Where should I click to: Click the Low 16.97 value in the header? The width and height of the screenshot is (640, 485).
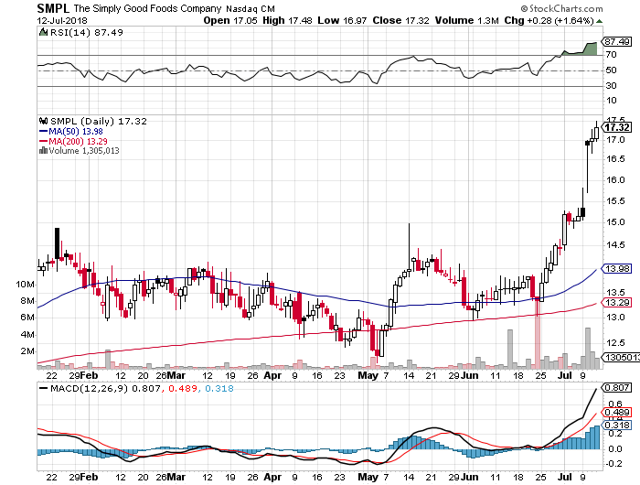pyautogui.click(x=342, y=20)
